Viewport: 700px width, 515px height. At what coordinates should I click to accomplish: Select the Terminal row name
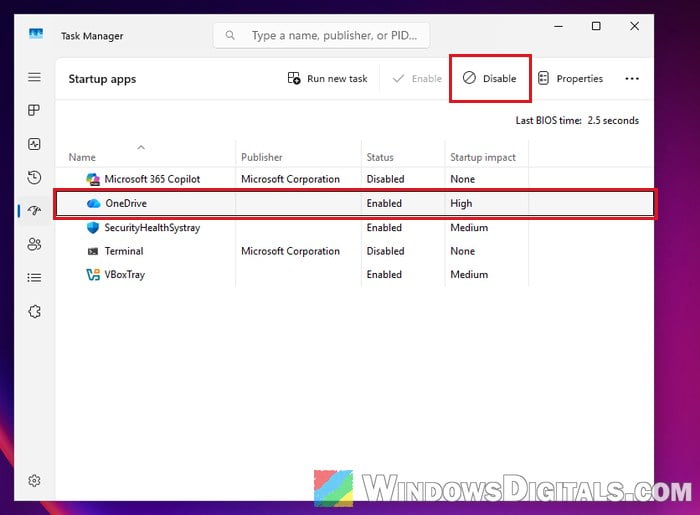pyautogui.click(x=124, y=251)
